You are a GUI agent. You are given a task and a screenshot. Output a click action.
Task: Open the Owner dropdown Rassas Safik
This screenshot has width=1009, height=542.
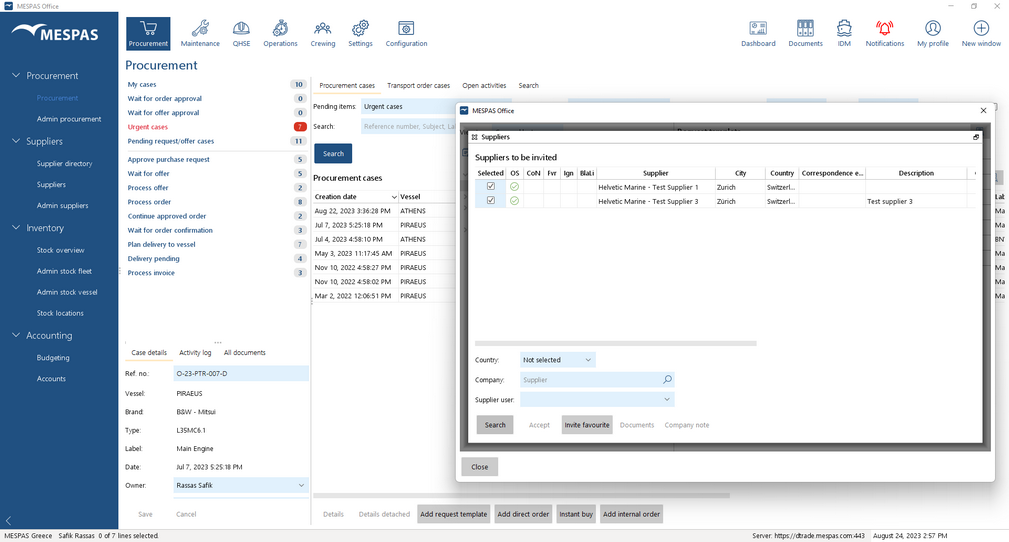tap(241, 485)
